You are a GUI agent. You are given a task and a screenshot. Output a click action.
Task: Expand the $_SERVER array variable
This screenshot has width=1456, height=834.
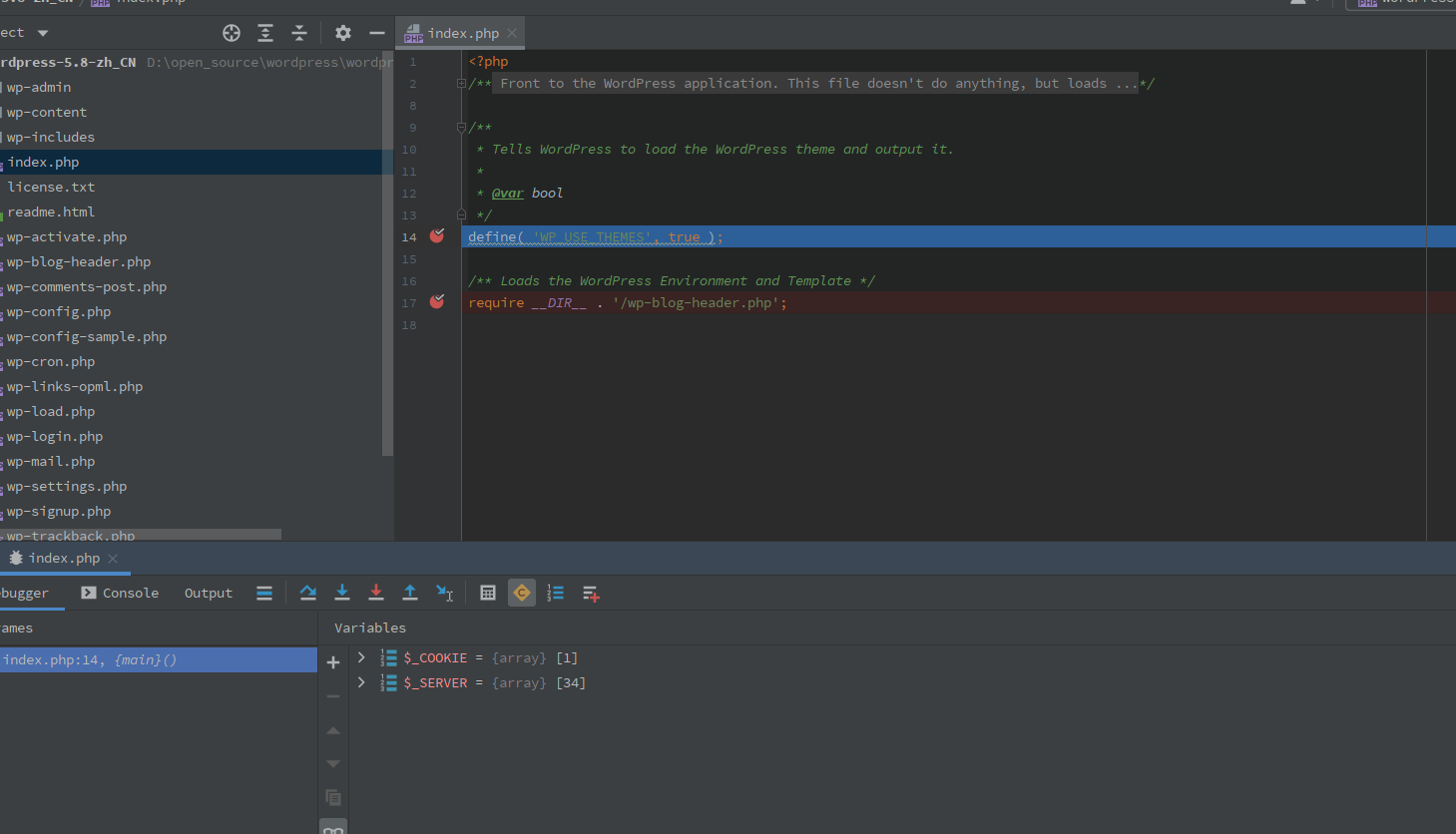point(361,682)
